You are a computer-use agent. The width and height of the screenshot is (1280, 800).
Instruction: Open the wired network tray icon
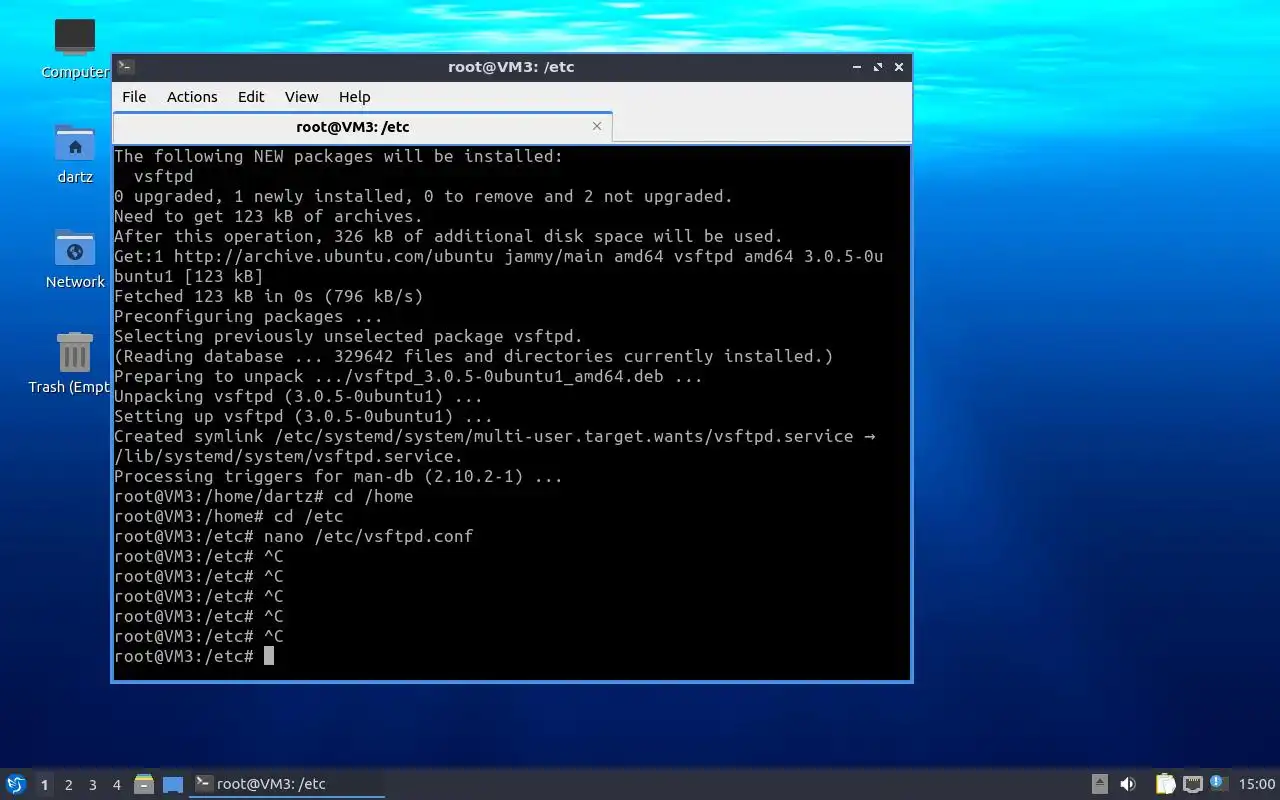point(1192,784)
